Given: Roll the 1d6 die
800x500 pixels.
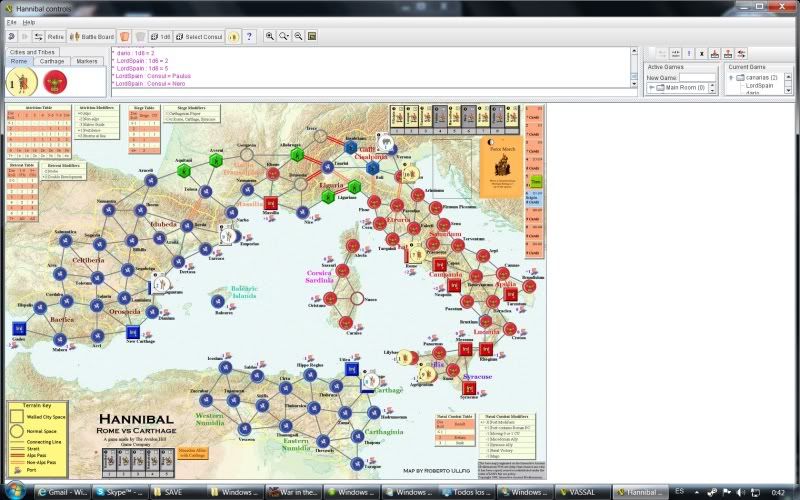Looking at the screenshot, I should (x=161, y=37).
